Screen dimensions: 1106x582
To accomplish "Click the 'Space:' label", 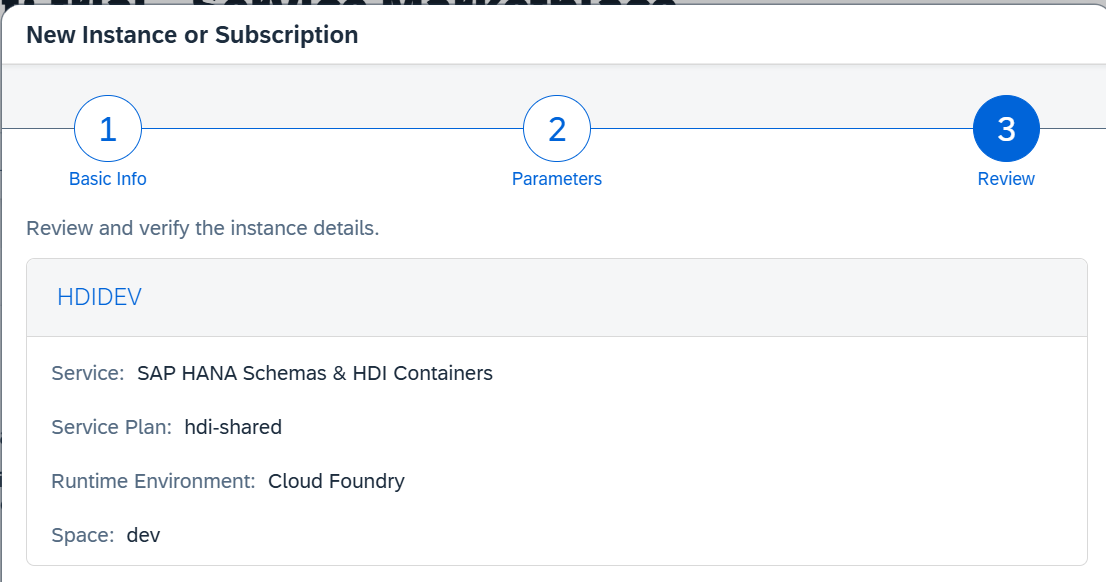I will 83,535.
